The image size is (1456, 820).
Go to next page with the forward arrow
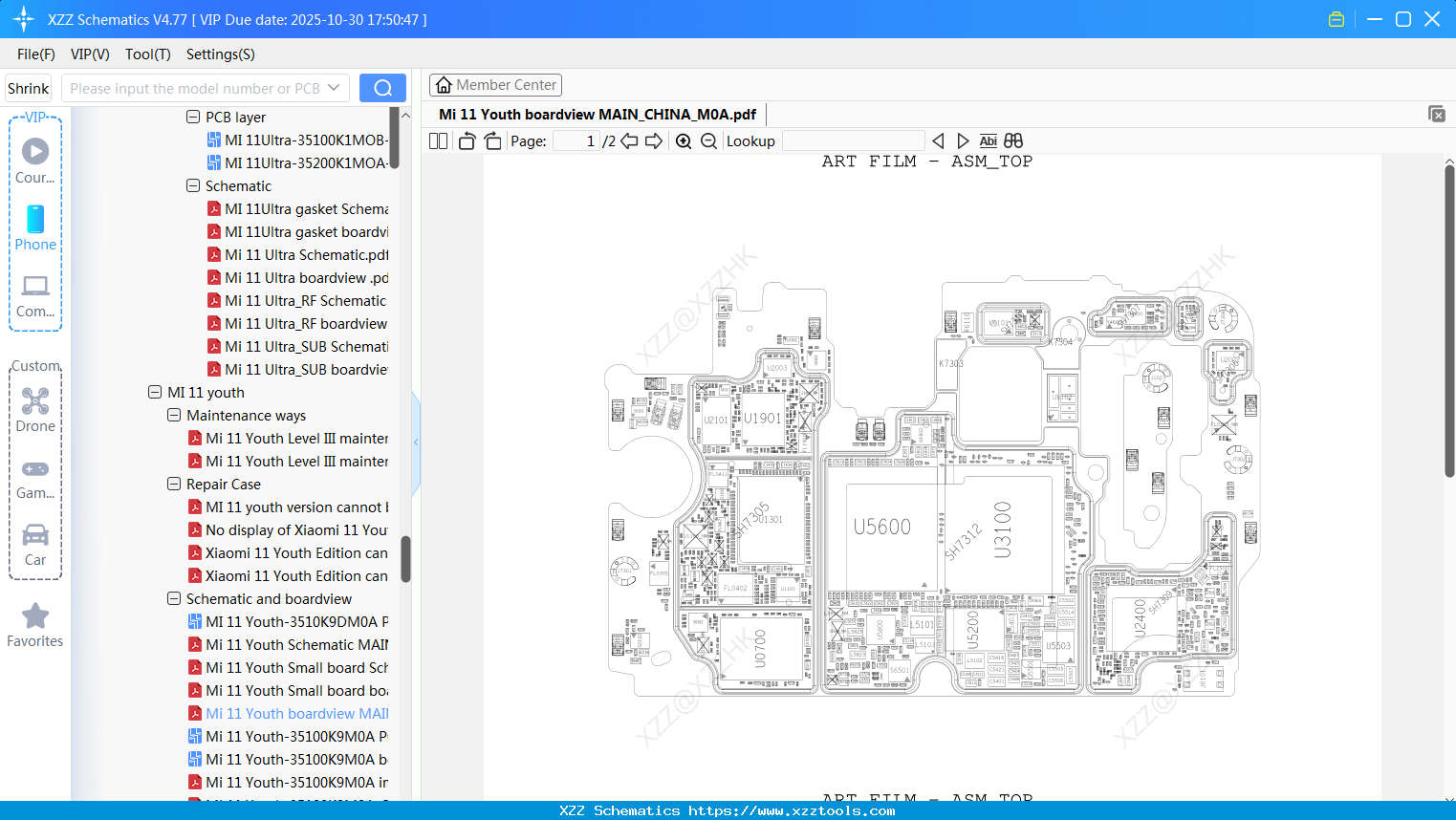point(655,140)
